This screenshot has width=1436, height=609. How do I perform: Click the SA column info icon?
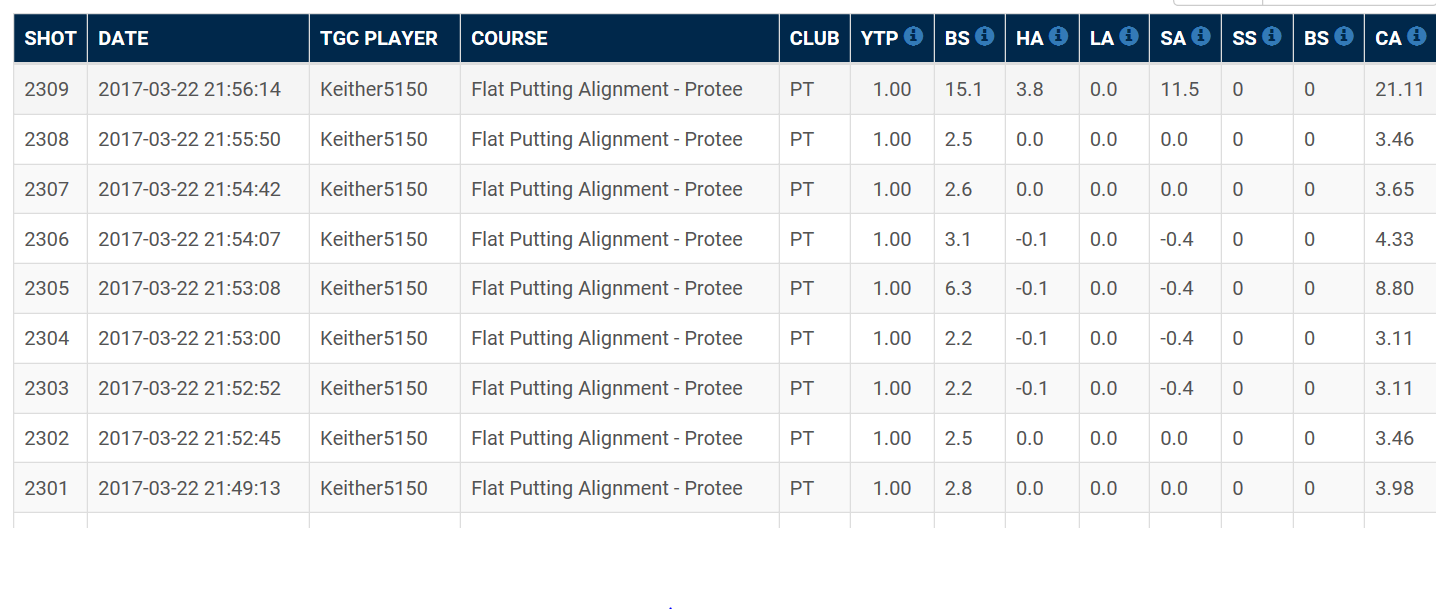click(x=1201, y=36)
